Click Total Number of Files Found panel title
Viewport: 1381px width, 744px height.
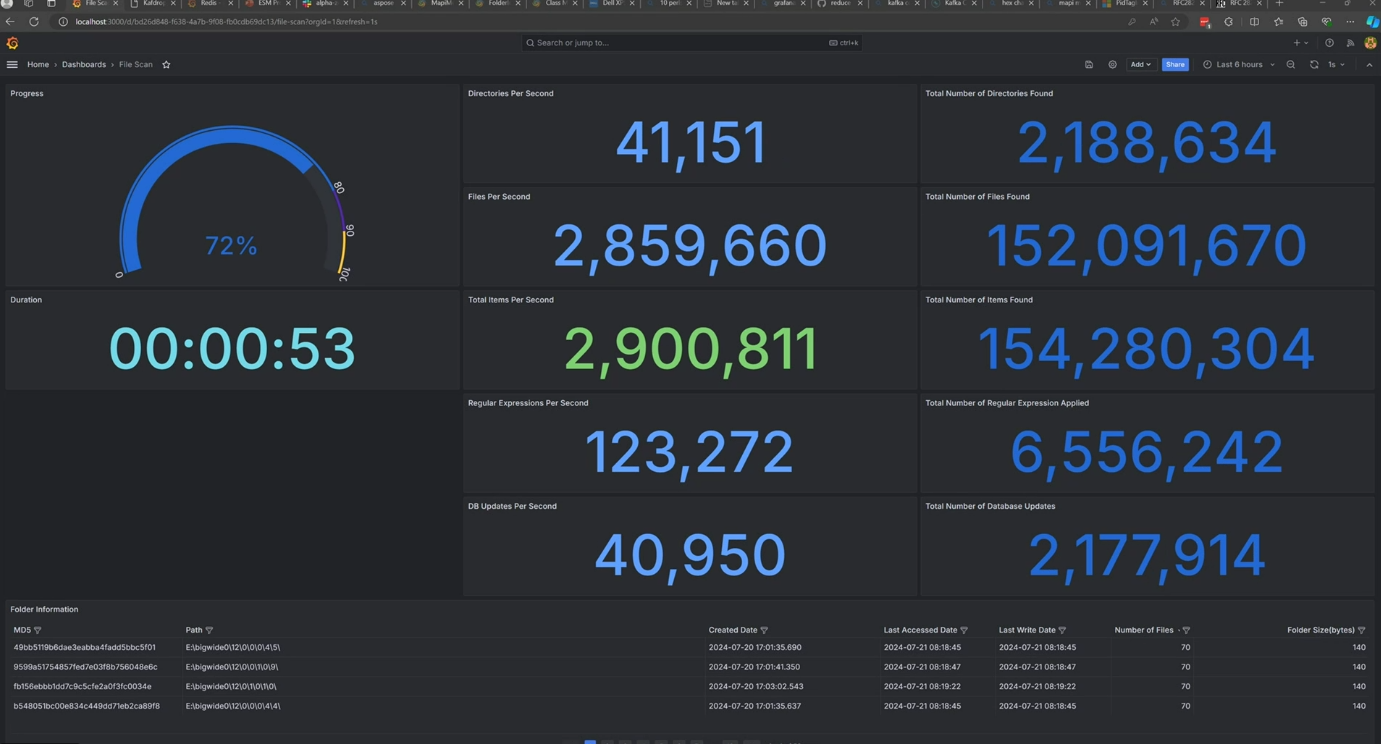click(x=977, y=197)
